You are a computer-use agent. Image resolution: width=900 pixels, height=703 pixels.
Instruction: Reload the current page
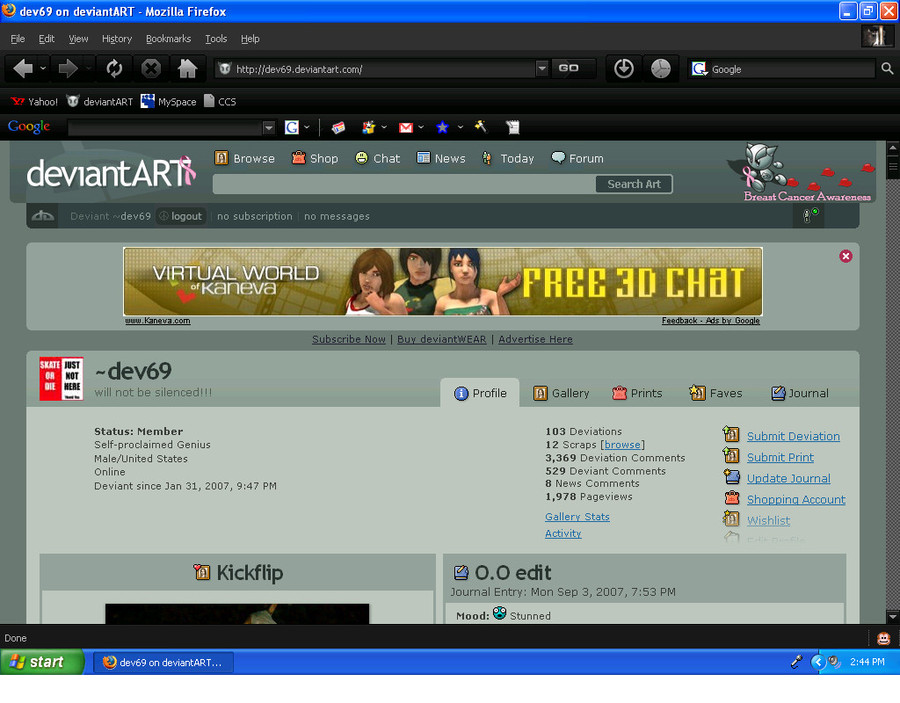114,69
